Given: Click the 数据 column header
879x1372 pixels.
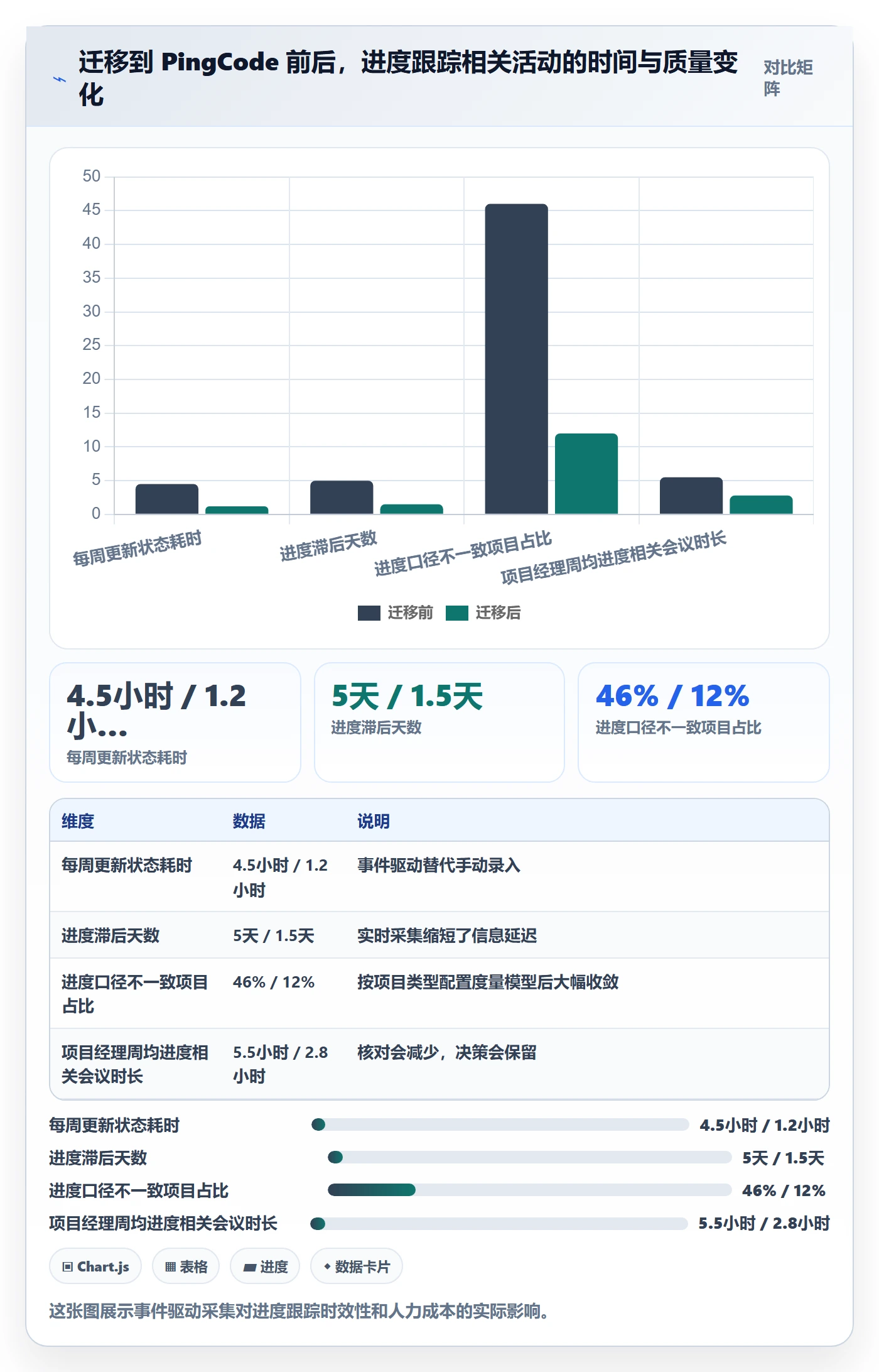Looking at the screenshot, I should click(249, 821).
